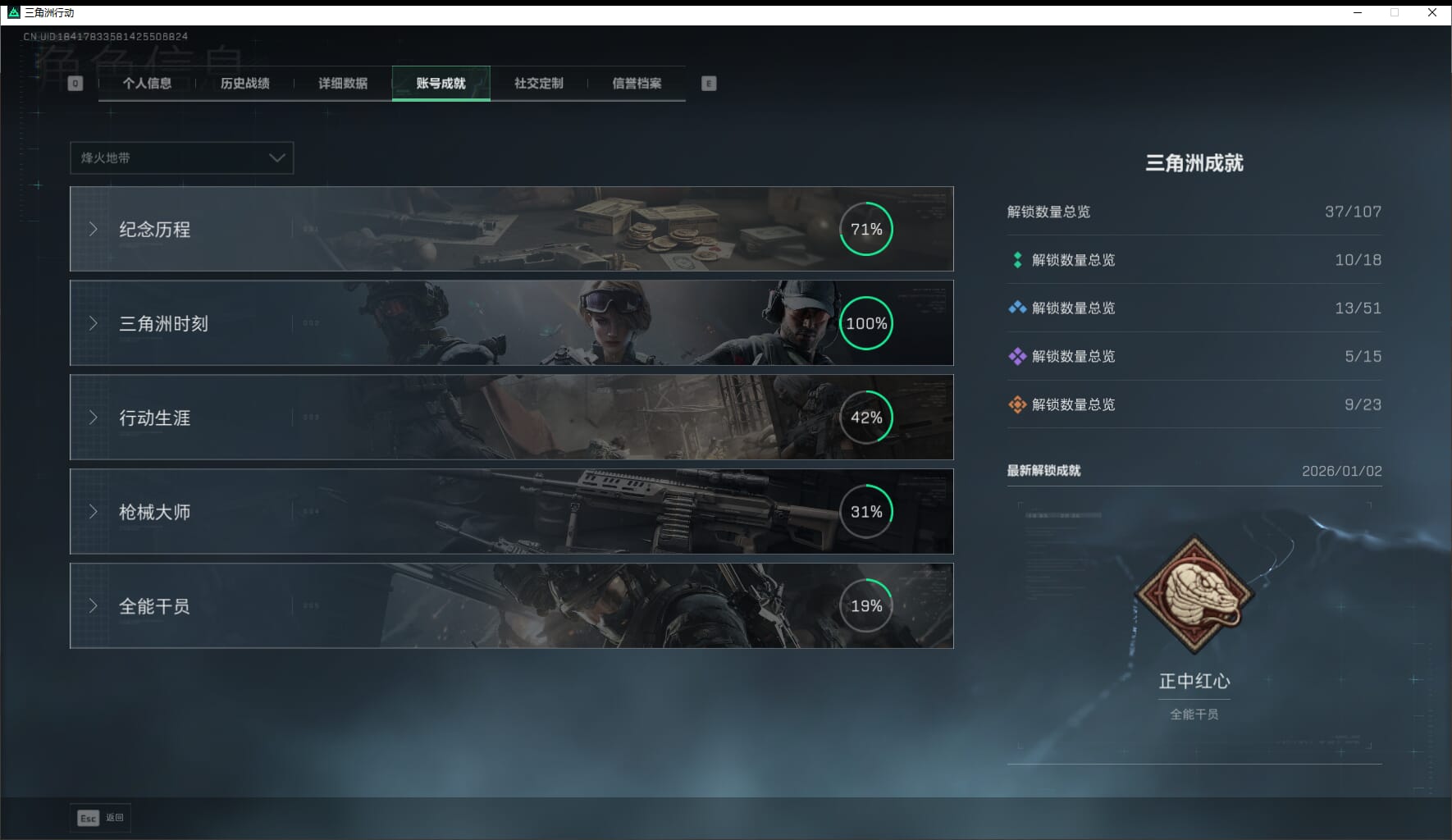
Task: Close the 三角洲行动 window
Action: pos(1432,12)
